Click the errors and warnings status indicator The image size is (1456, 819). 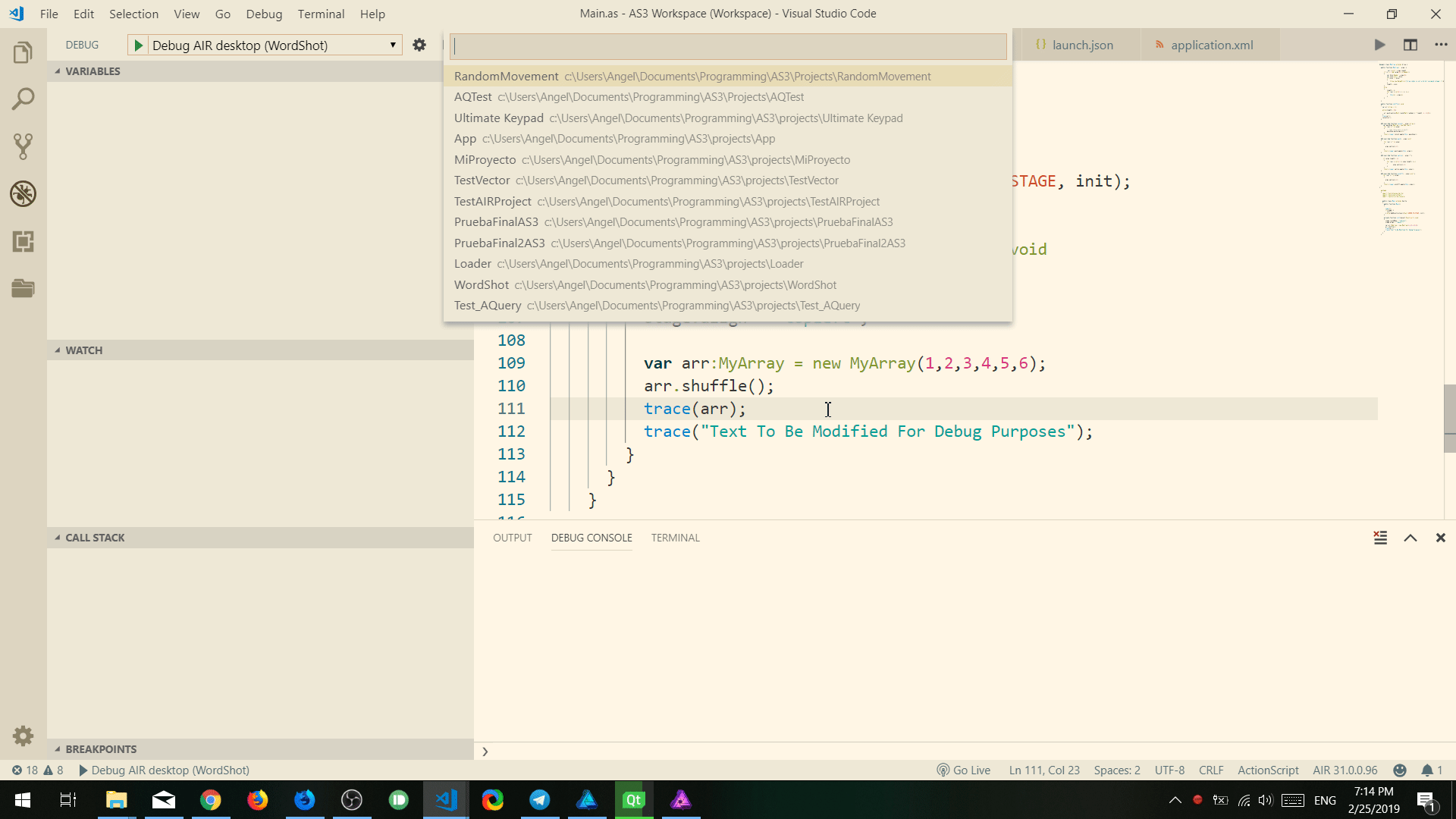[x=36, y=770]
